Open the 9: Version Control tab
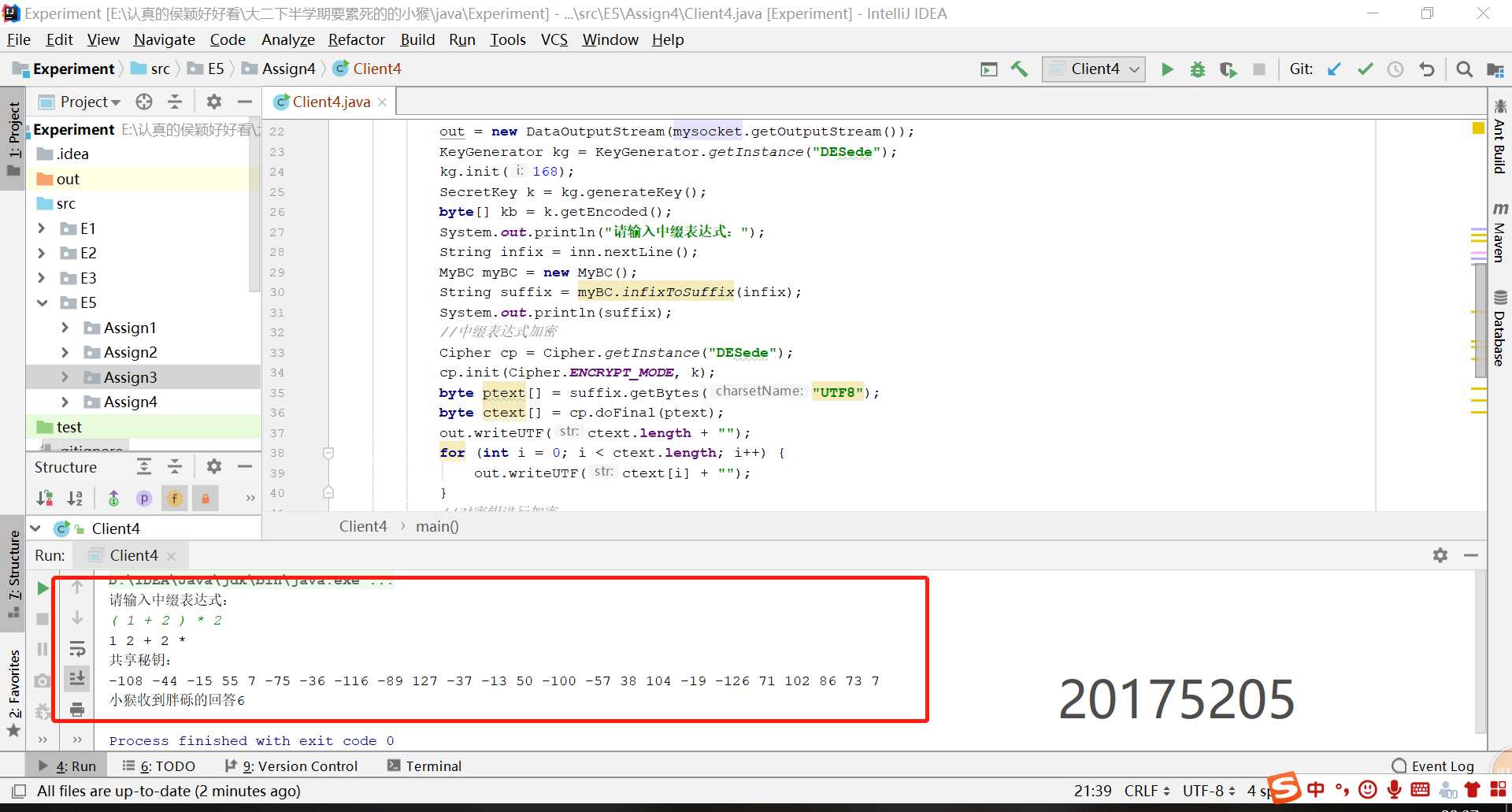Screen dimensions: 1512x812 [291, 766]
